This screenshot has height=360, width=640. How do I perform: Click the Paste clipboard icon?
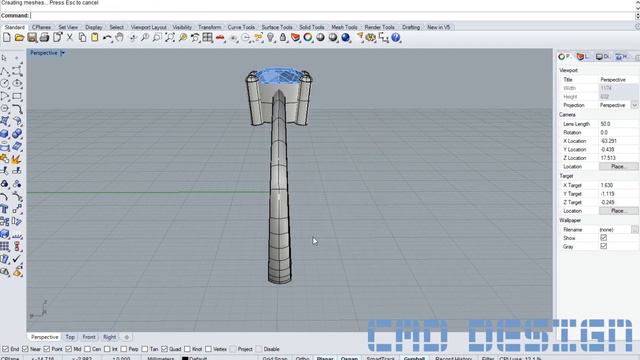tap(95, 38)
